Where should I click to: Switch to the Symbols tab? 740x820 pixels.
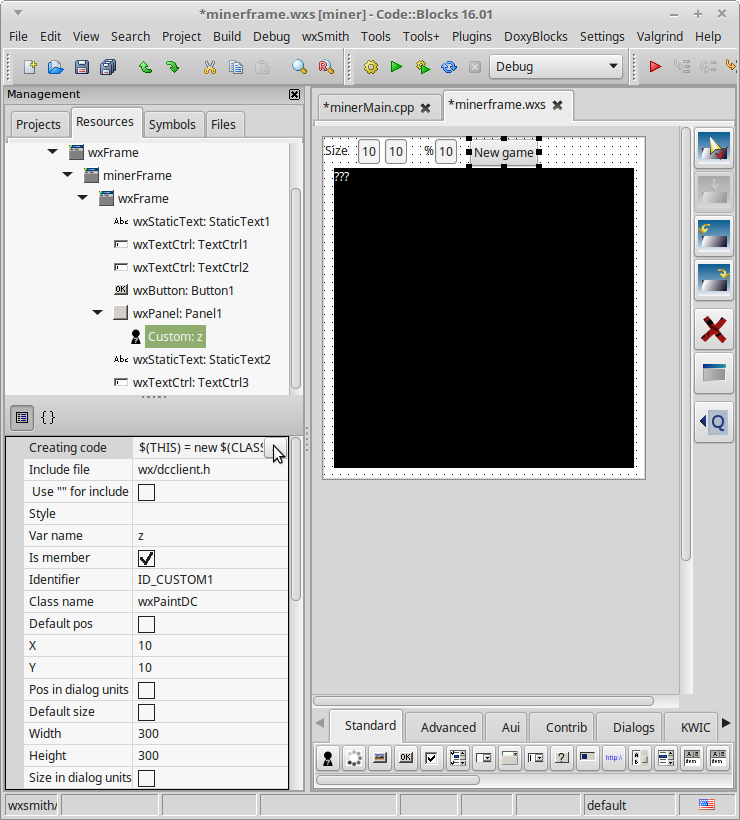[x=172, y=124]
